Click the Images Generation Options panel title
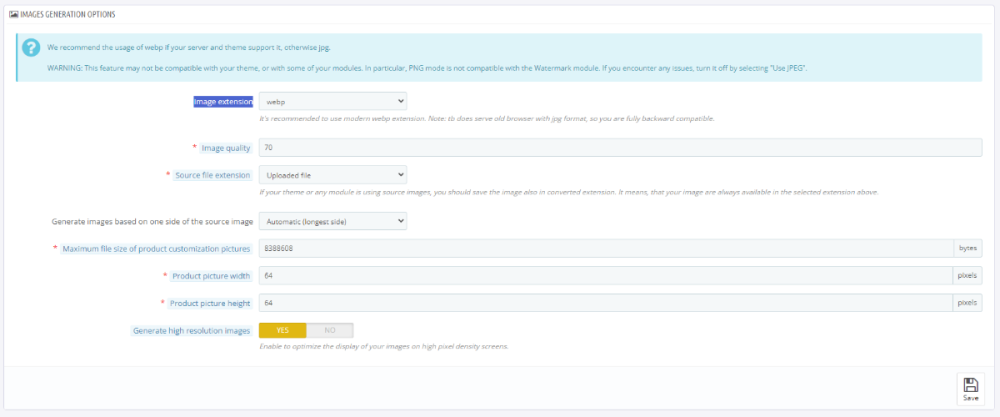The width and height of the screenshot is (1000, 417). click(68, 15)
